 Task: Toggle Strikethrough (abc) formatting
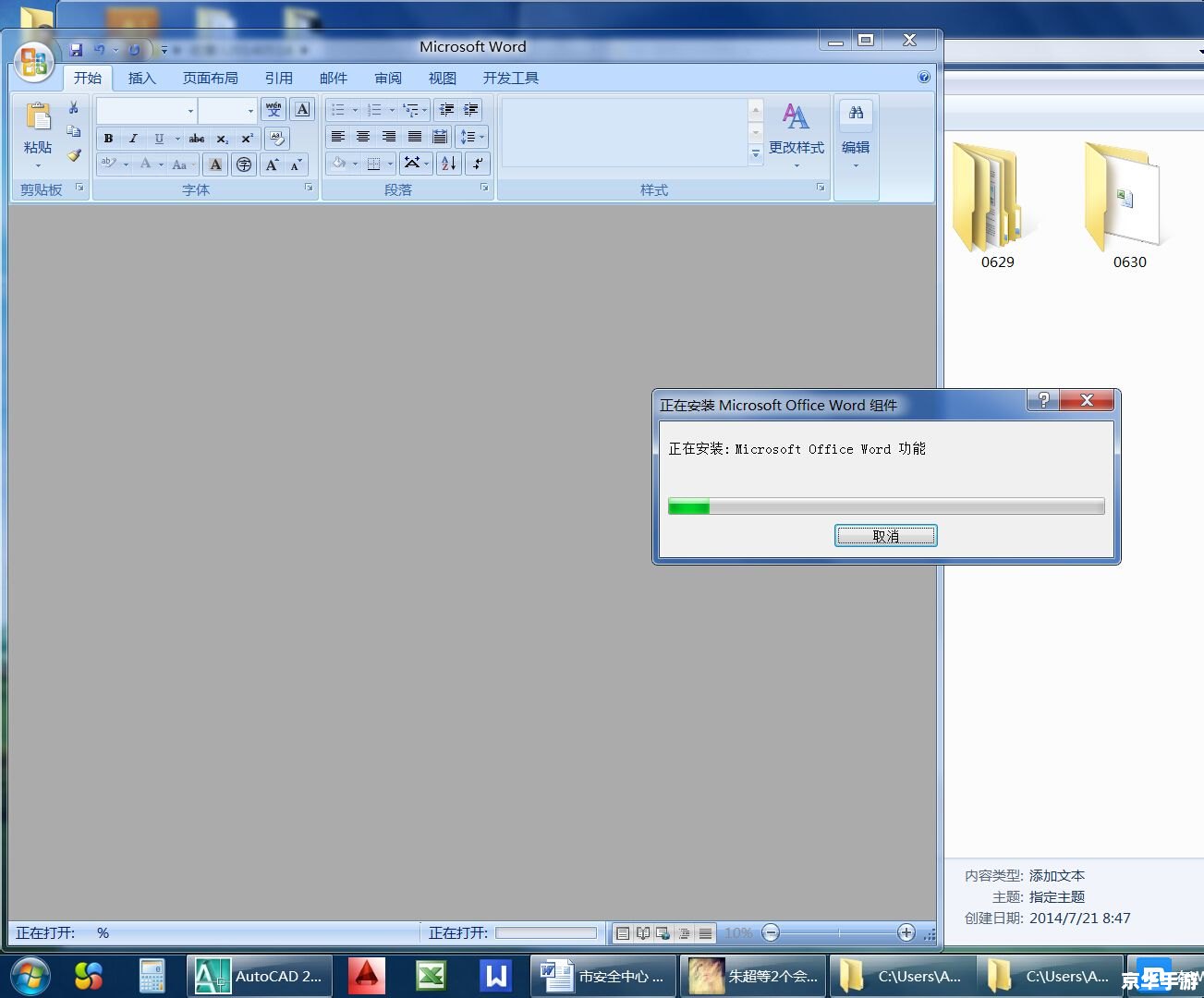point(197,139)
